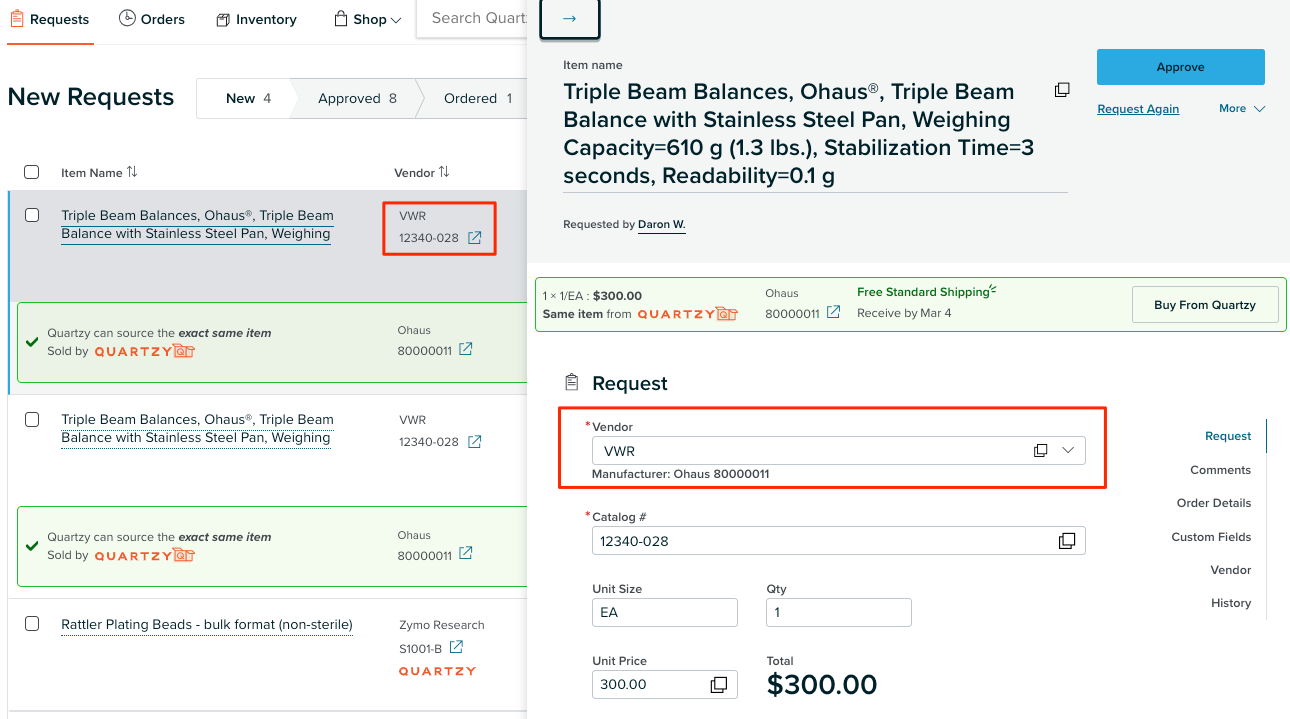1290x719 pixels.
Task: Go to the Requests tab
Action: click(x=50, y=20)
